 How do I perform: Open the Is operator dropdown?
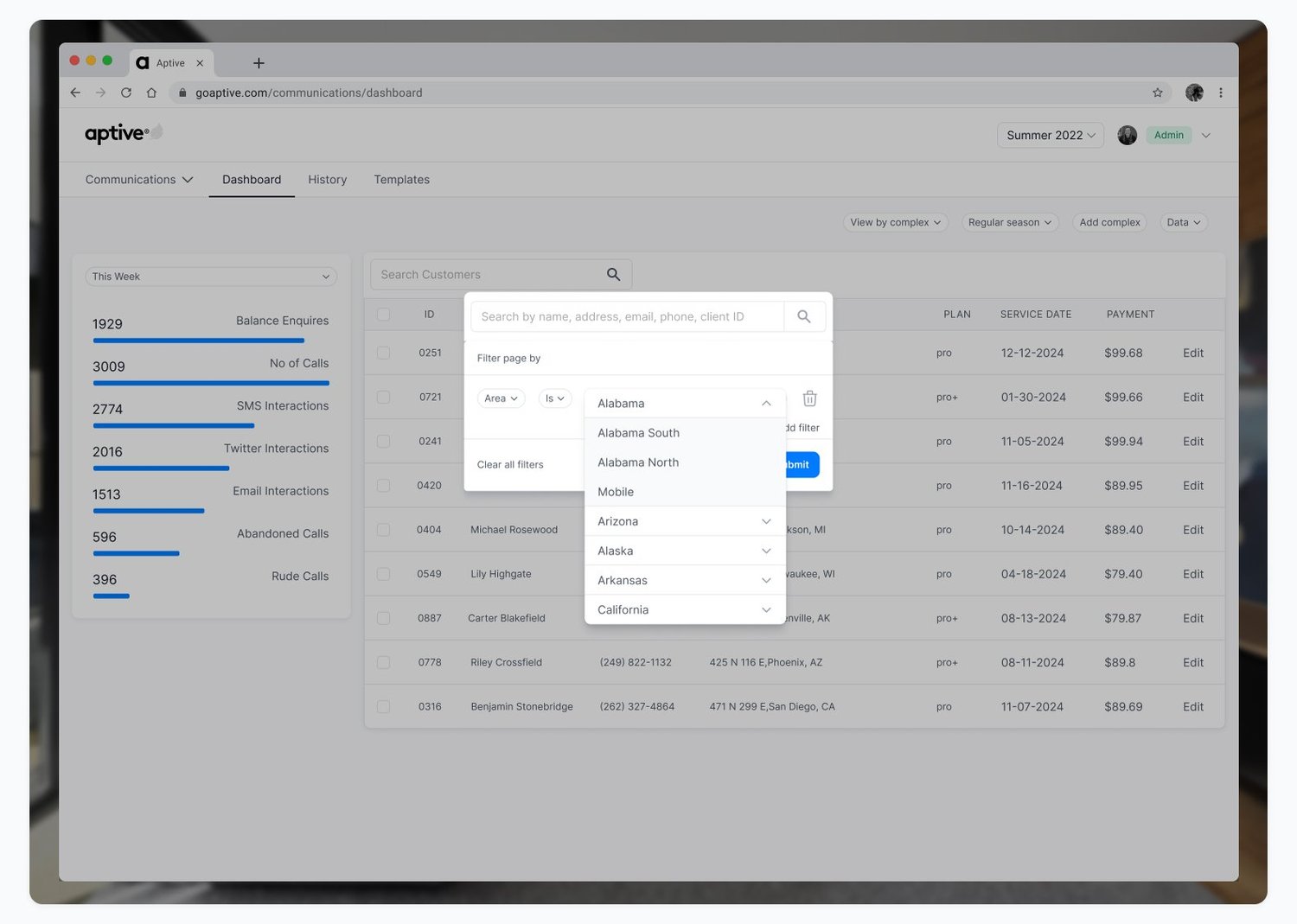[x=555, y=398]
